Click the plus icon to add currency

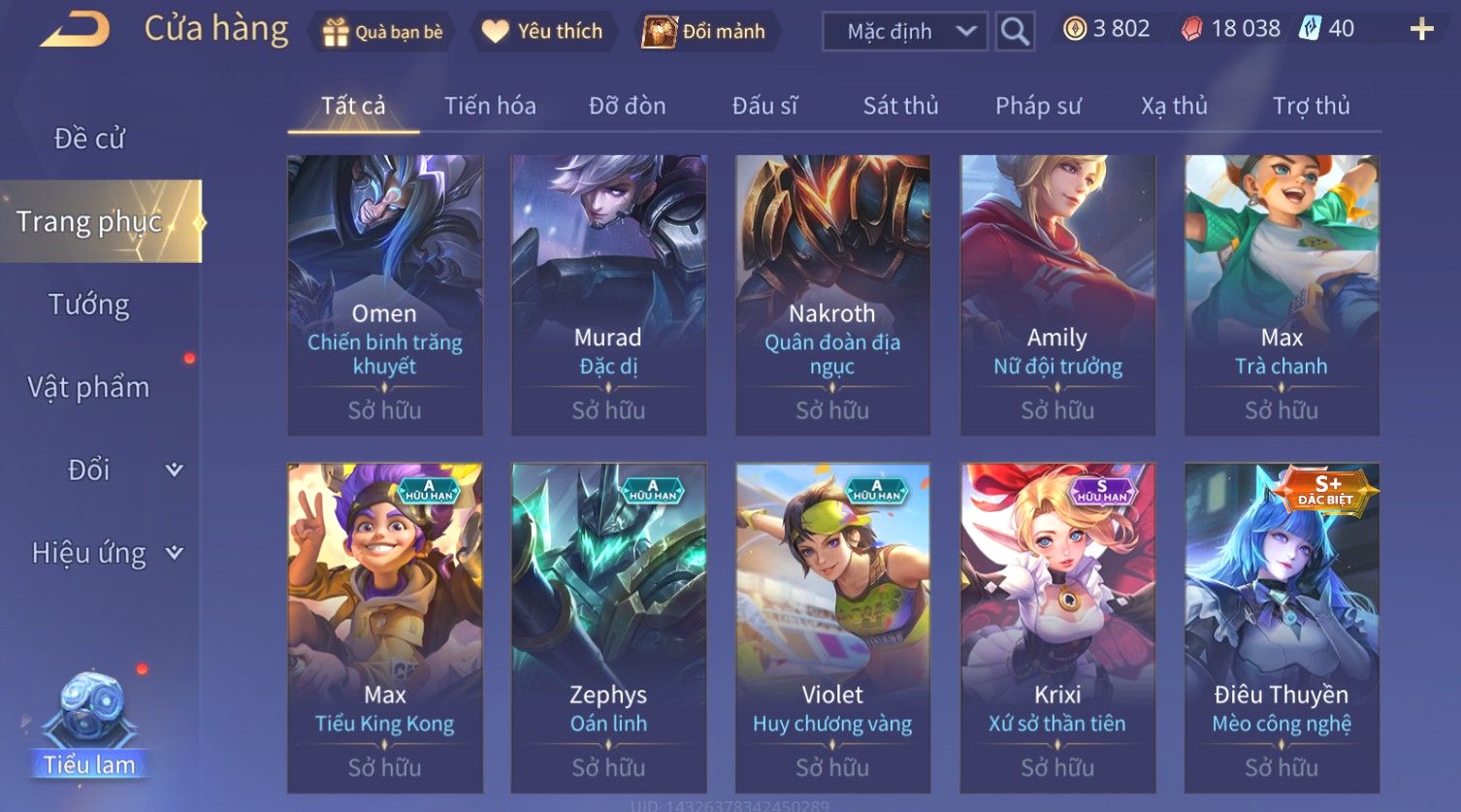pyautogui.click(x=1421, y=29)
